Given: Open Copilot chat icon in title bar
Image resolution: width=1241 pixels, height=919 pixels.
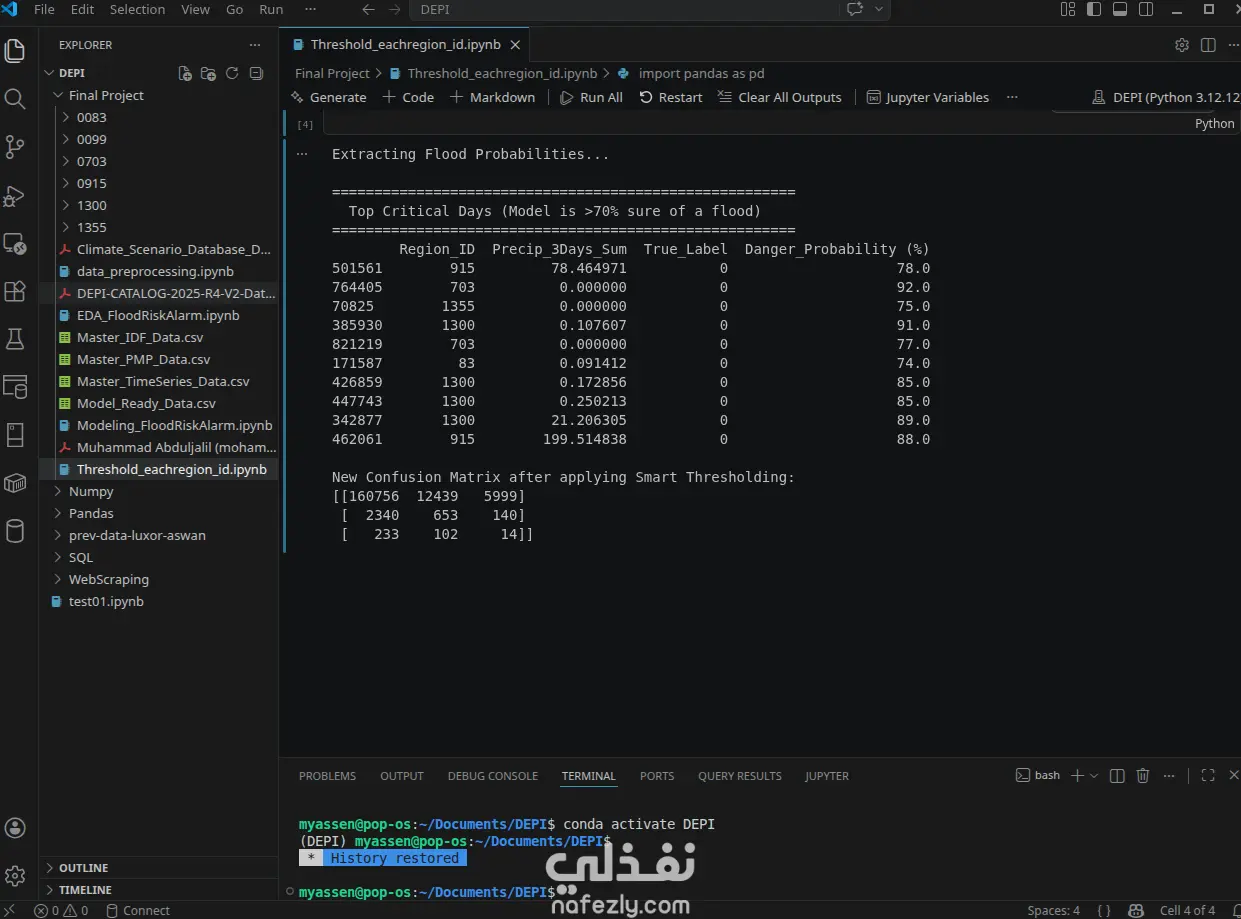Looking at the screenshot, I should click(855, 9).
